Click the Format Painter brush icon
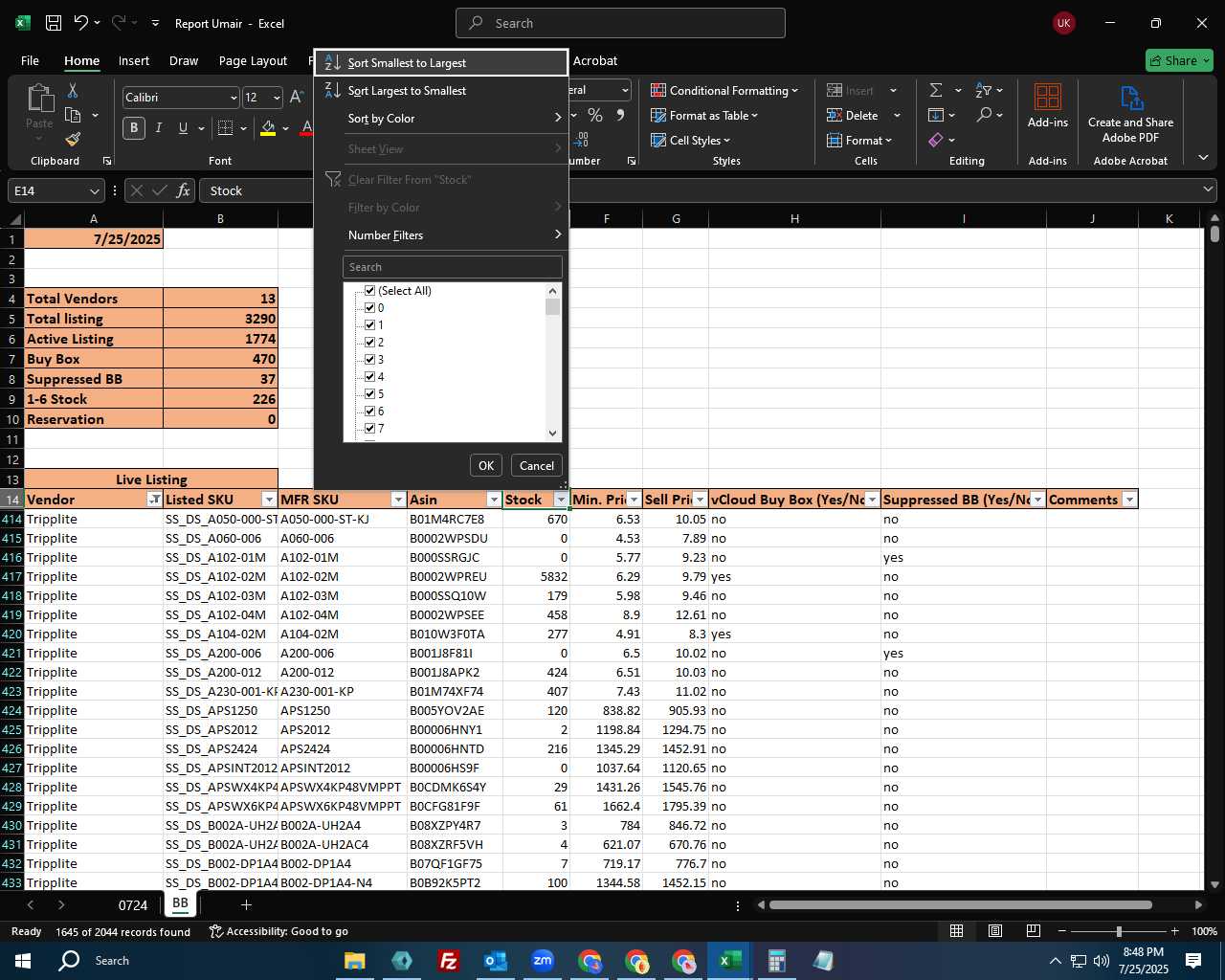 click(73, 139)
